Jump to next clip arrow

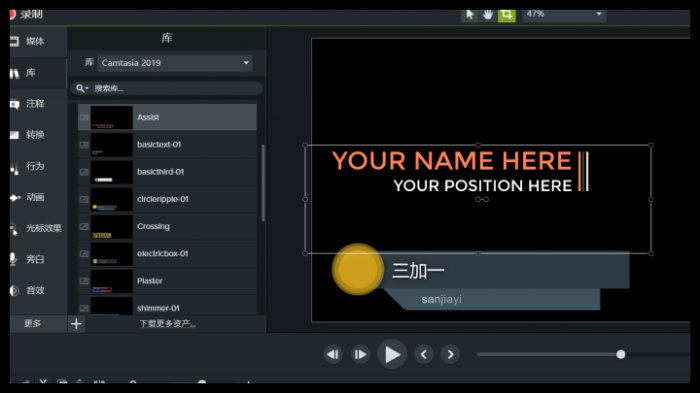click(x=450, y=355)
